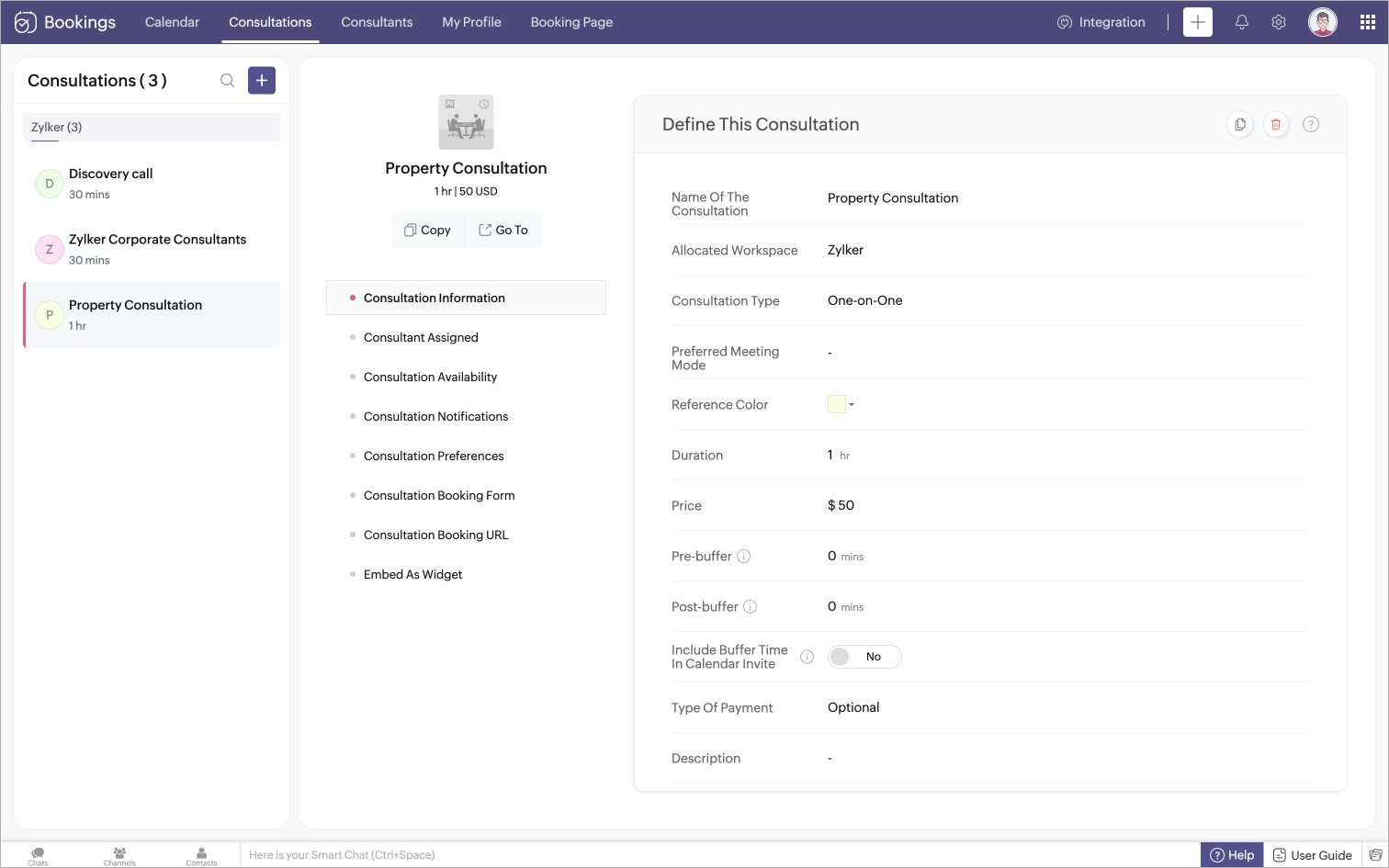This screenshot has height=868, width=1389.
Task: Click the Copy button under Property Consultation
Action: pyautogui.click(x=428, y=230)
